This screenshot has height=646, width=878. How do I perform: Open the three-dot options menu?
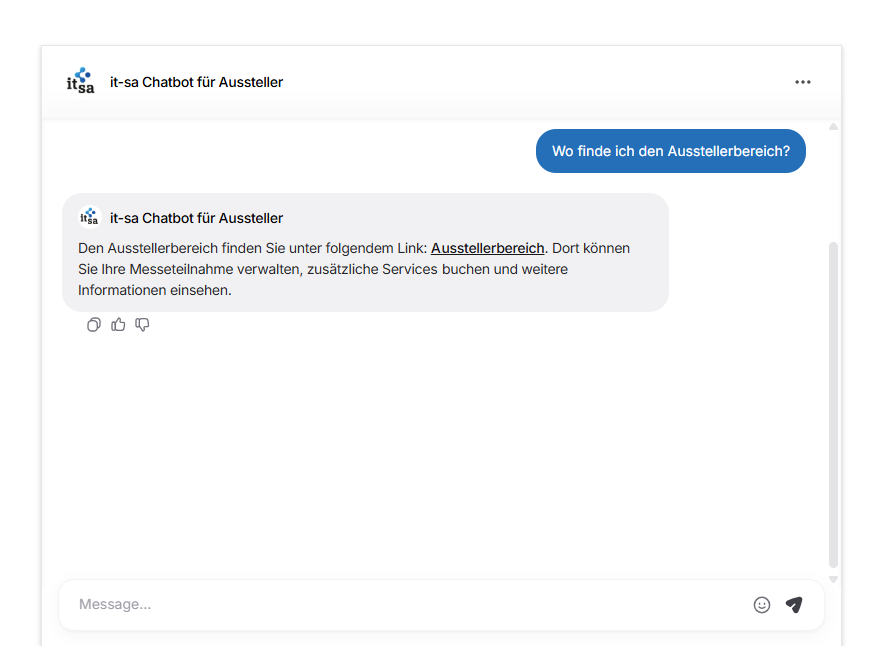coord(802,82)
